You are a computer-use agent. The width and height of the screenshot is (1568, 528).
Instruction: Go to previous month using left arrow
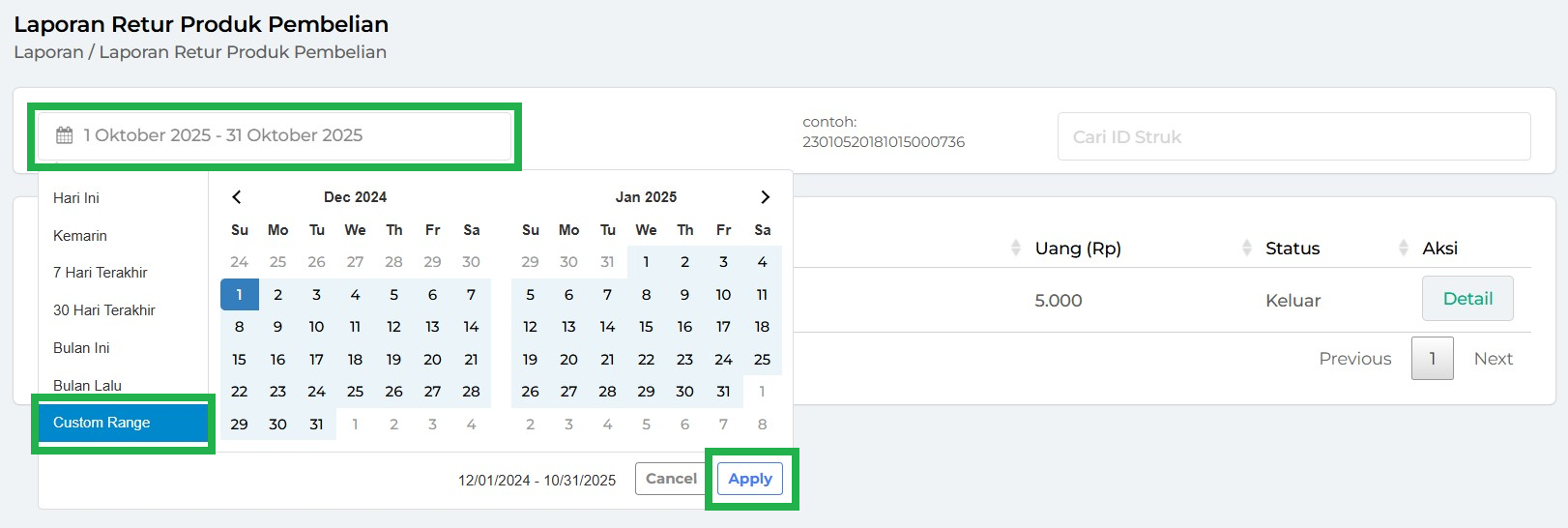pos(237,197)
